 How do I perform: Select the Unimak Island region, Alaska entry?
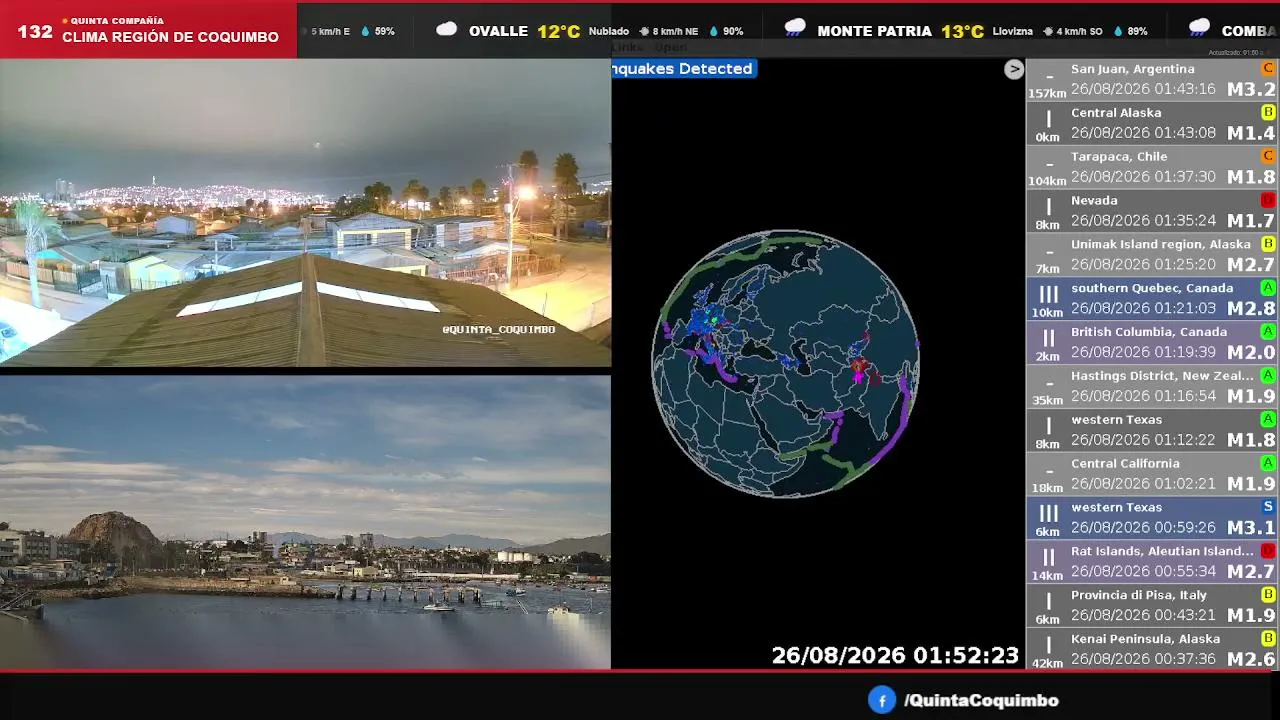[x=1152, y=255]
